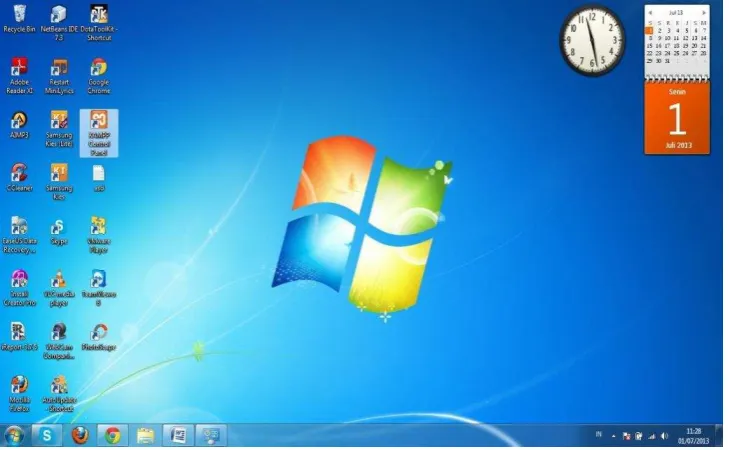Launch NetBeans IDE 7.3 from the desktop

[x=59, y=23]
